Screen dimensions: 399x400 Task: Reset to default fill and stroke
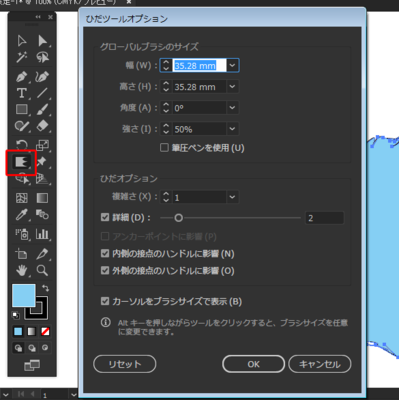click(15, 315)
